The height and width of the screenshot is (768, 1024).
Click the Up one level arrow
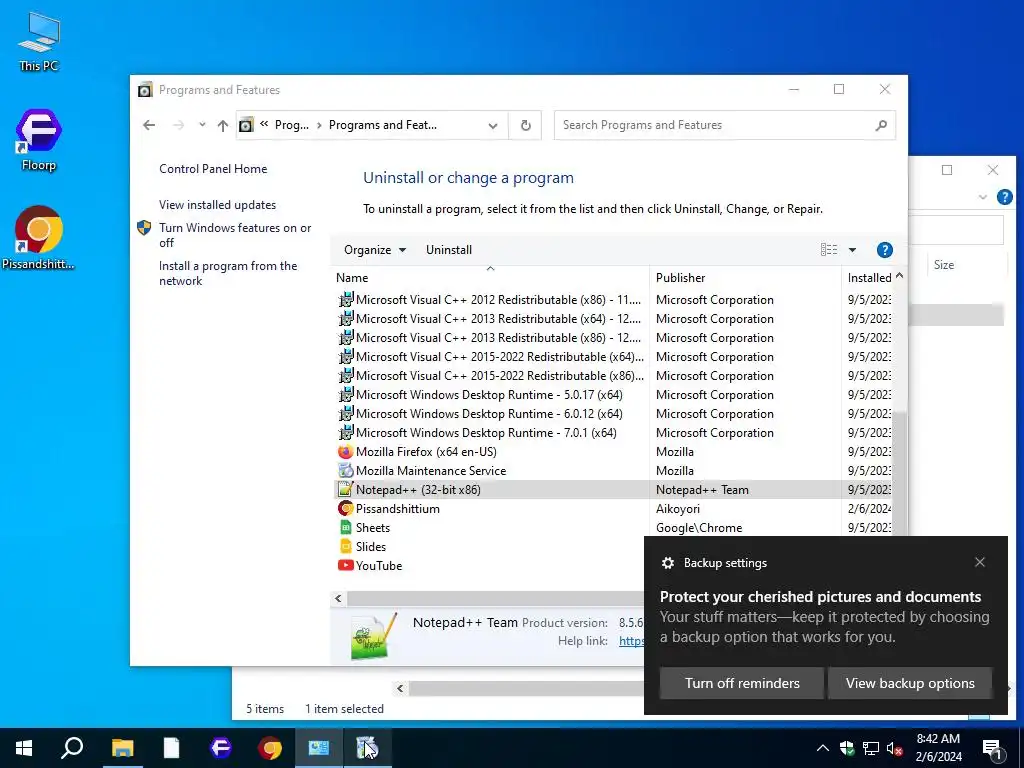click(223, 125)
